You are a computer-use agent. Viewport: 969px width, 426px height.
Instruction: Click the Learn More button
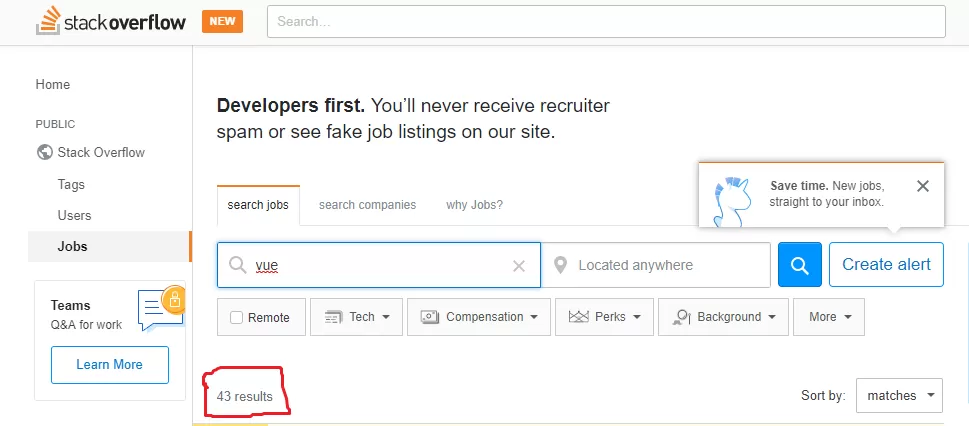pos(109,365)
